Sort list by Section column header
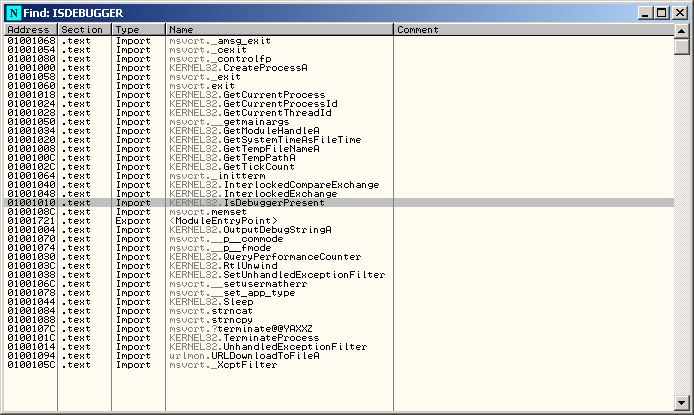The height and width of the screenshot is (415, 694). [83, 30]
